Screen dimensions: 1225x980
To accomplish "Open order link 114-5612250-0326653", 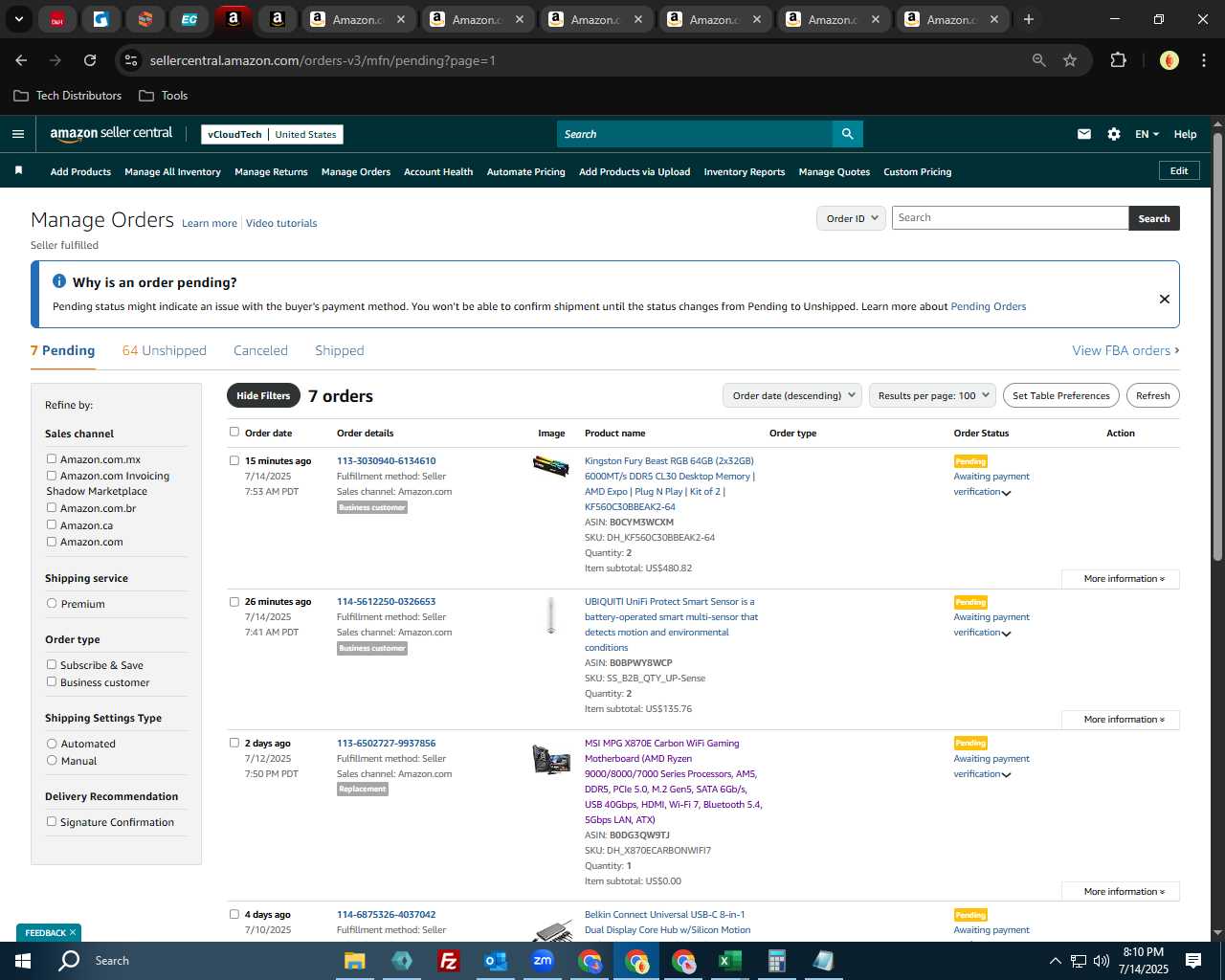I will tap(386, 602).
